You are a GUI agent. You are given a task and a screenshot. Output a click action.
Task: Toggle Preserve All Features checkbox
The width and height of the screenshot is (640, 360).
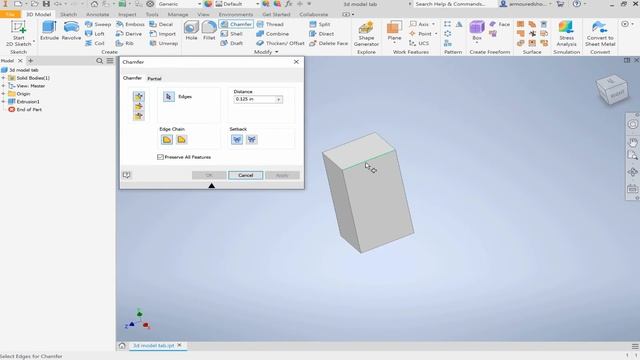pyautogui.click(x=160, y=157)
